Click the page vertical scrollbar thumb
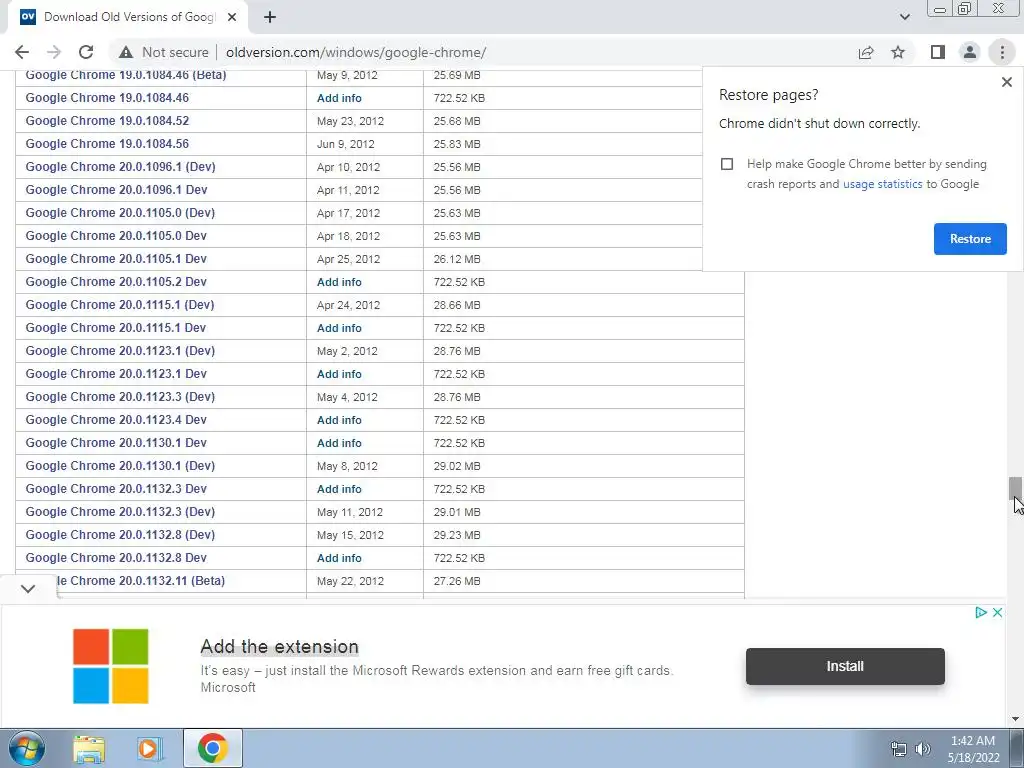This screenshot has height=768, width=1024. 1015,488
